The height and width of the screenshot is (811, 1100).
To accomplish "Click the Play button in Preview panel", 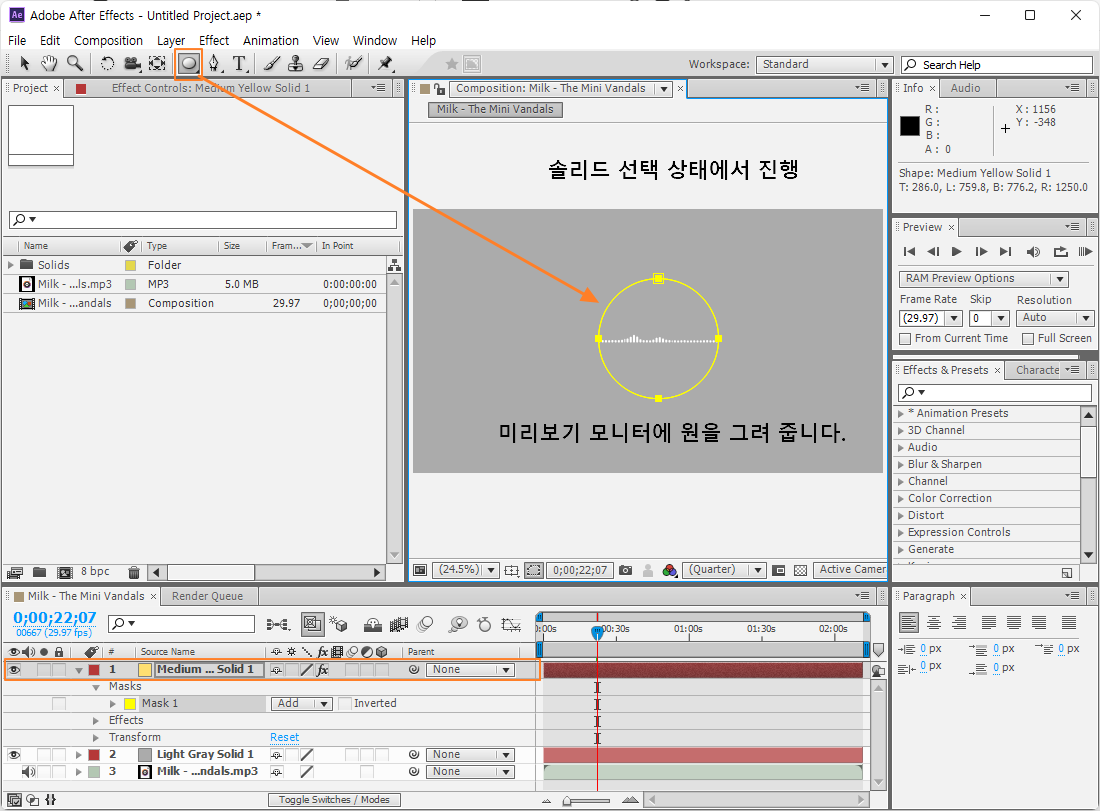I will [956, 252].
